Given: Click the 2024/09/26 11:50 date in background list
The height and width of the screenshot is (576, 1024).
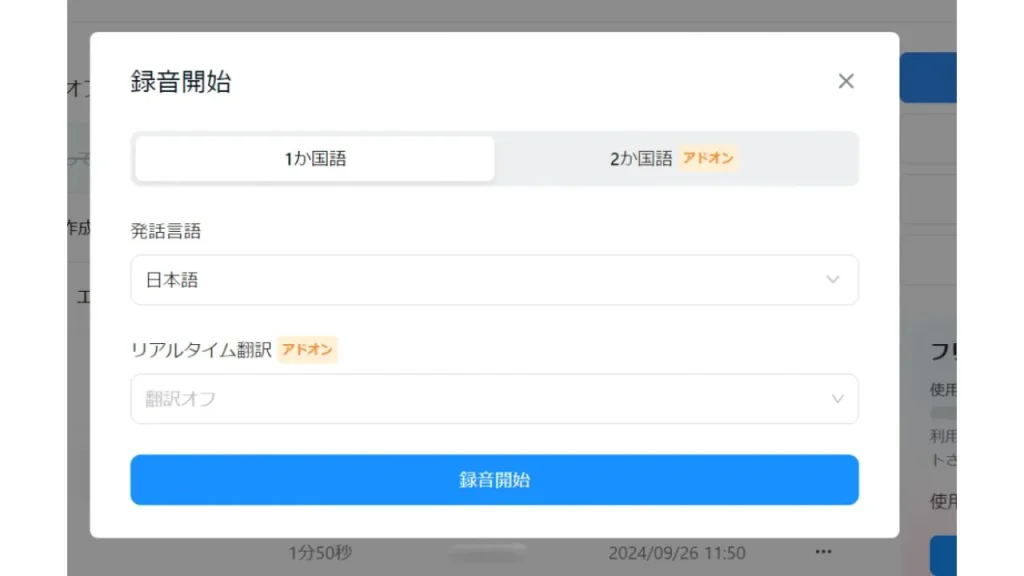Looking at the screenshot, I should pyautogui.click(x=677, y=553).
